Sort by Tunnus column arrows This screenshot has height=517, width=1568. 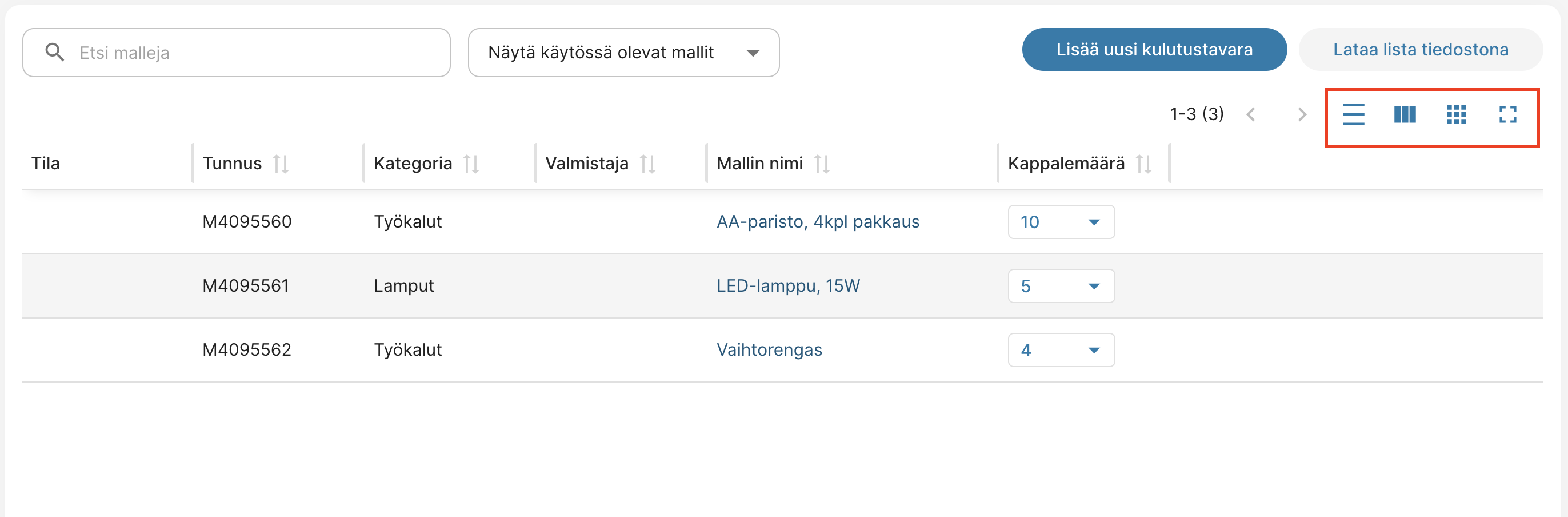[281, 164]
